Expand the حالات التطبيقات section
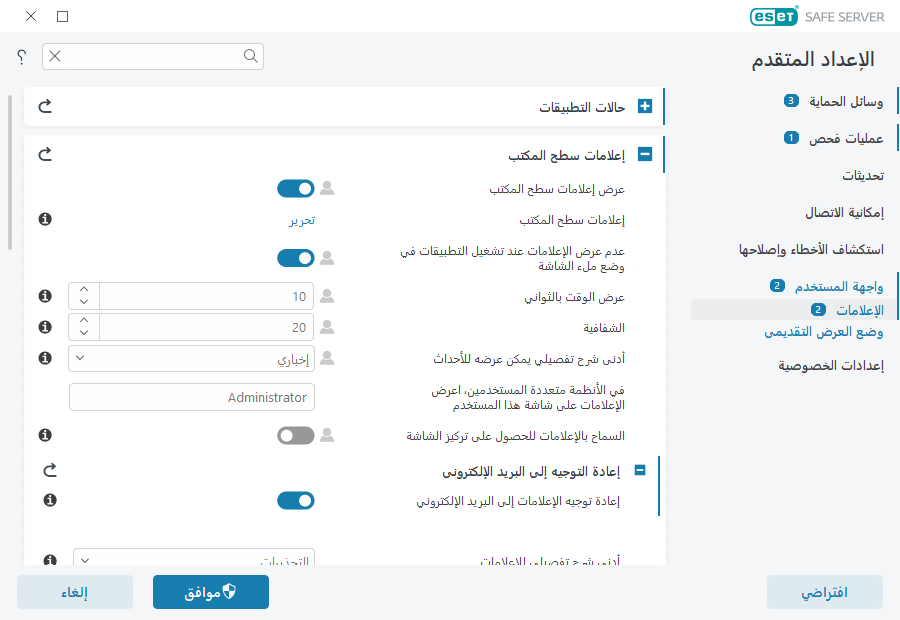 click(x=646, y=106)
